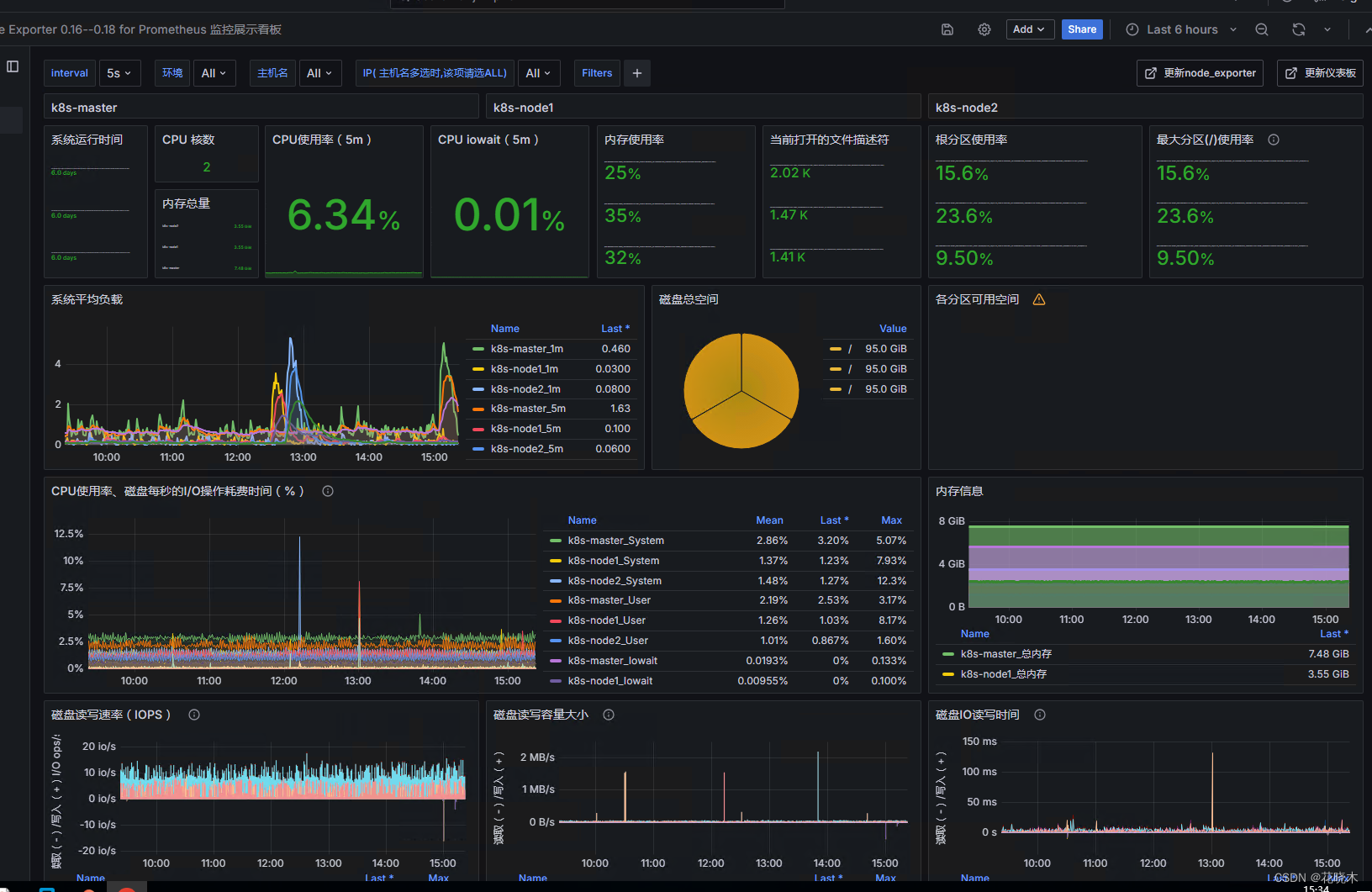Sort CPU legend by Max column
Image resolution: width=1372 pixels, height=892 pixels.
892,520
